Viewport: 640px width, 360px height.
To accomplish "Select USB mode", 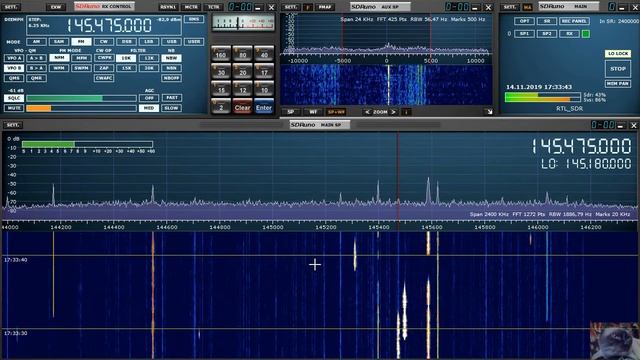I will 171,42.
